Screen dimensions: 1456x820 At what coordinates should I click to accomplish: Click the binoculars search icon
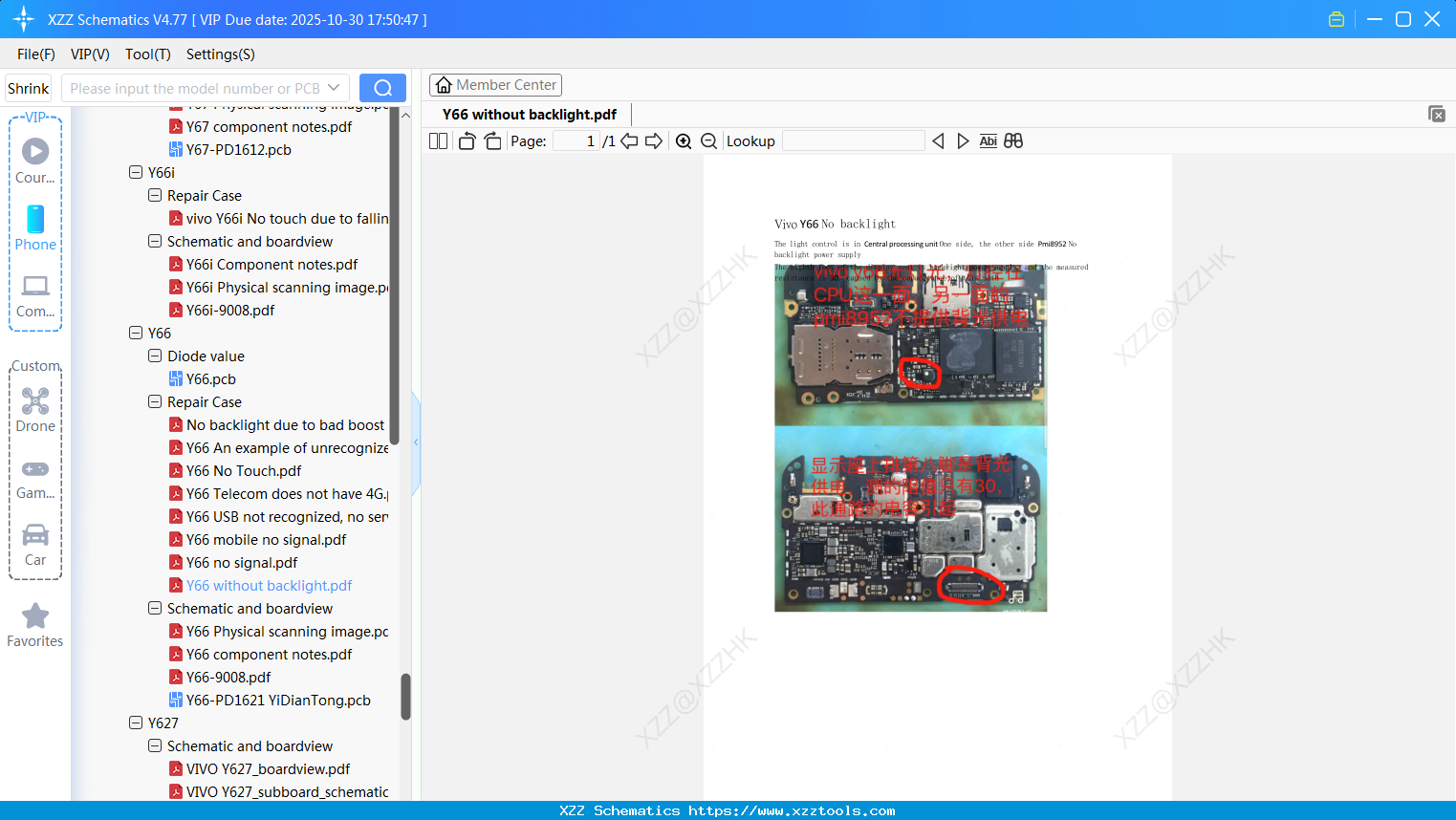[1013, 141]
